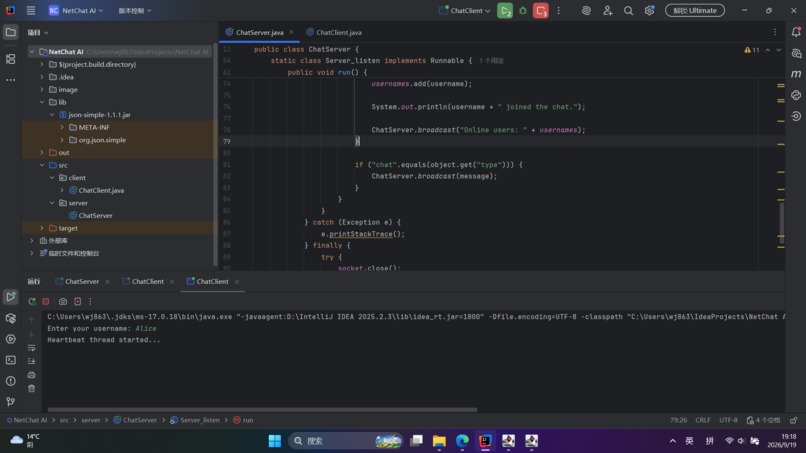The image size is (806, 453).
Task: Show more tool windows ellipsis
Action: (10, 80)
